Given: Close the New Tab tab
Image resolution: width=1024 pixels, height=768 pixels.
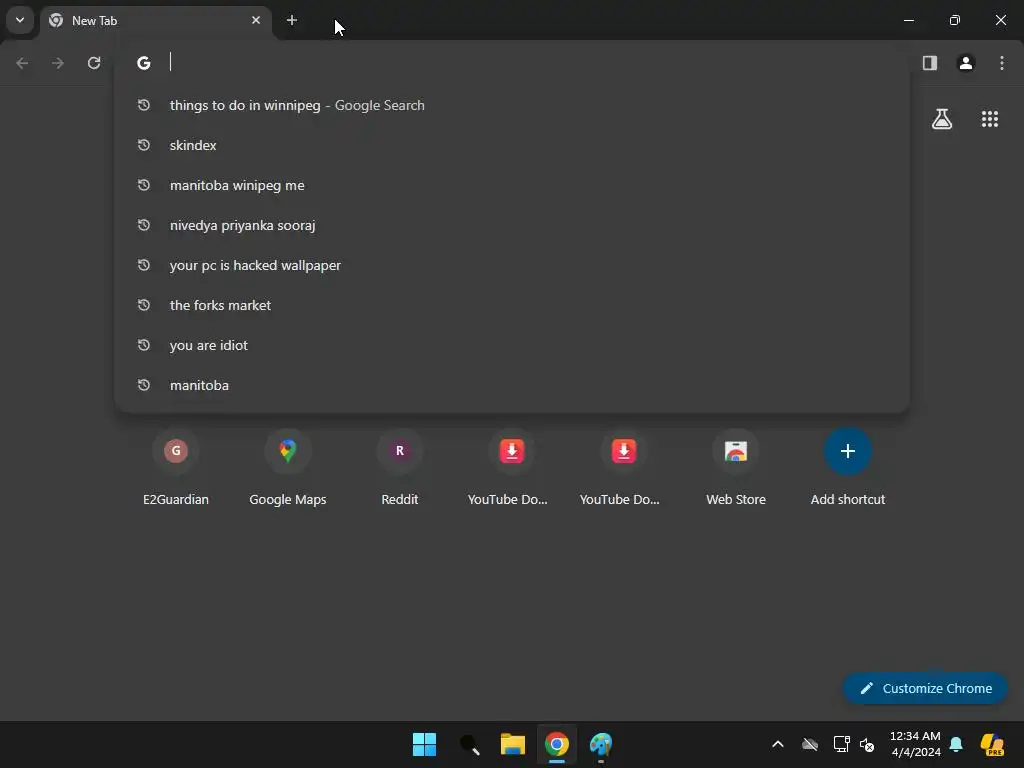Looking at the screenshot, I should (256, 20).
